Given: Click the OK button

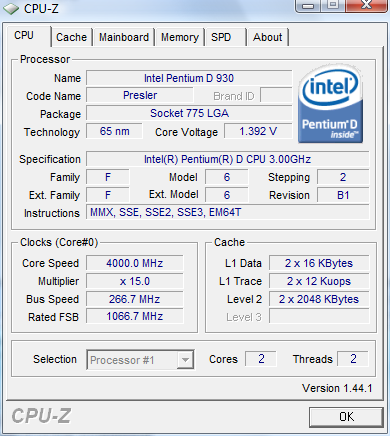Looking at the screenshot, I should tap(346, 417).
